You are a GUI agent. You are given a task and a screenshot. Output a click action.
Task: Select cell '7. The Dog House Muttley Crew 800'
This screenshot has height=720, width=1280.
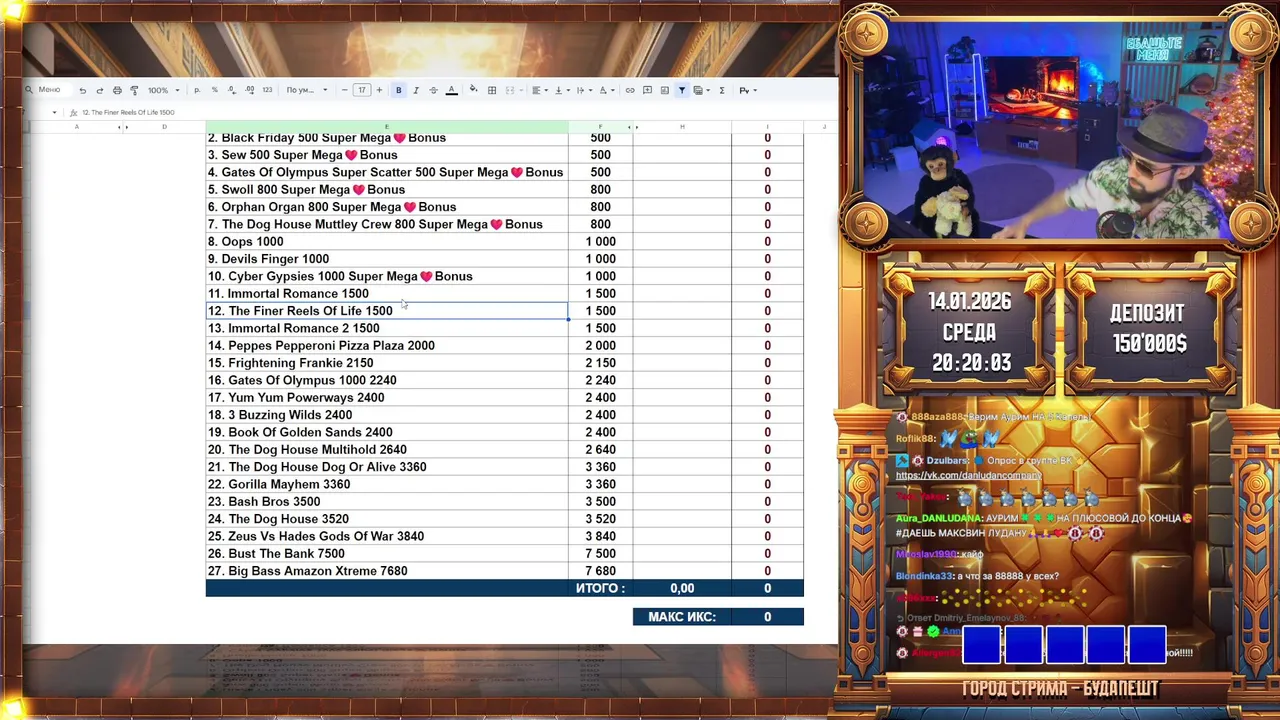pos(387,224)
